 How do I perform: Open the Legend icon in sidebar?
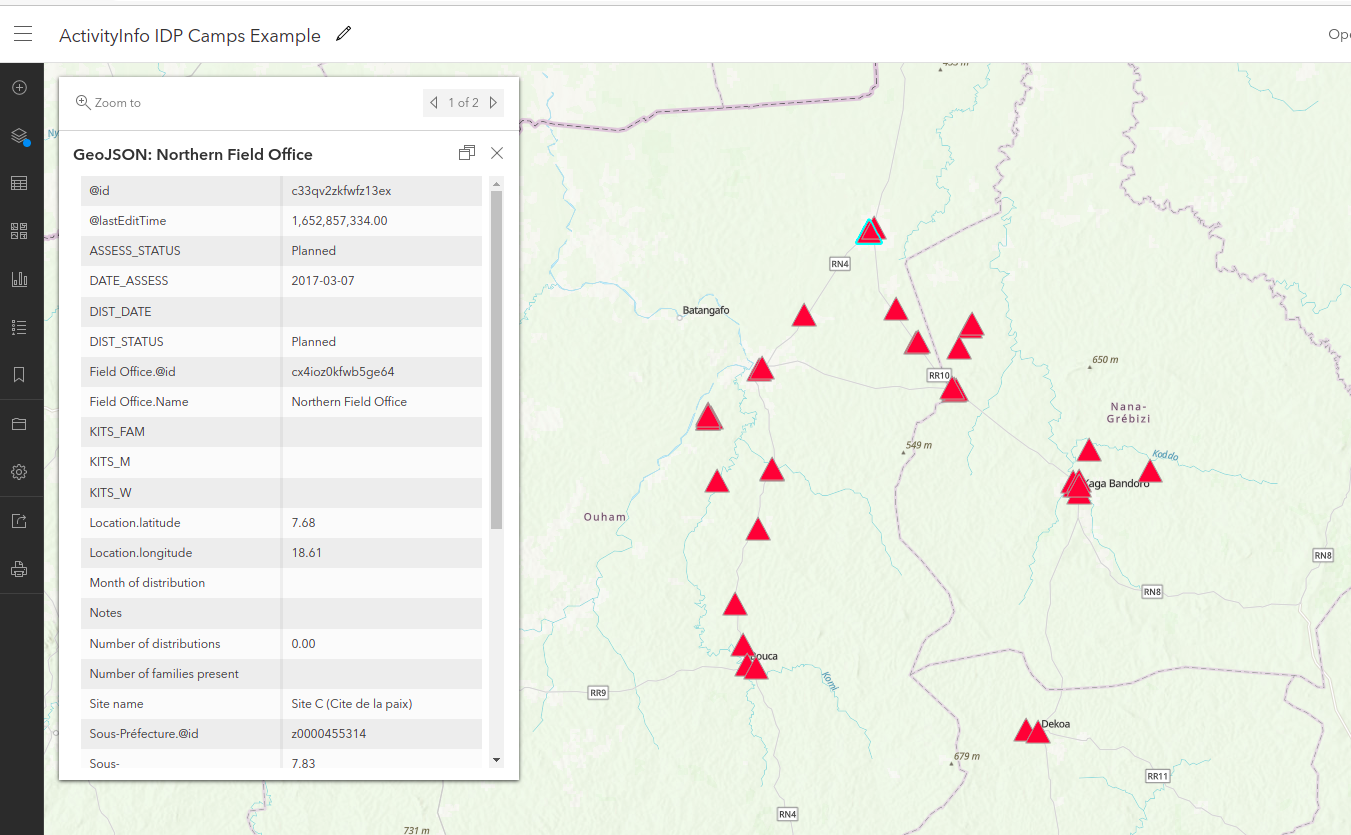click(19, 327)
